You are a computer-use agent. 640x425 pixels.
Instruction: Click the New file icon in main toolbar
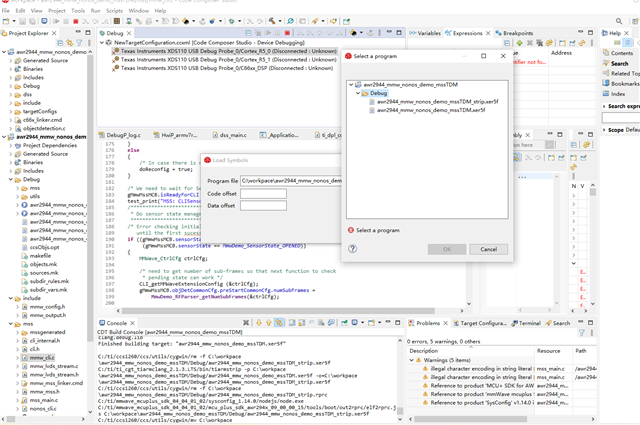click(x=6, y=21)
